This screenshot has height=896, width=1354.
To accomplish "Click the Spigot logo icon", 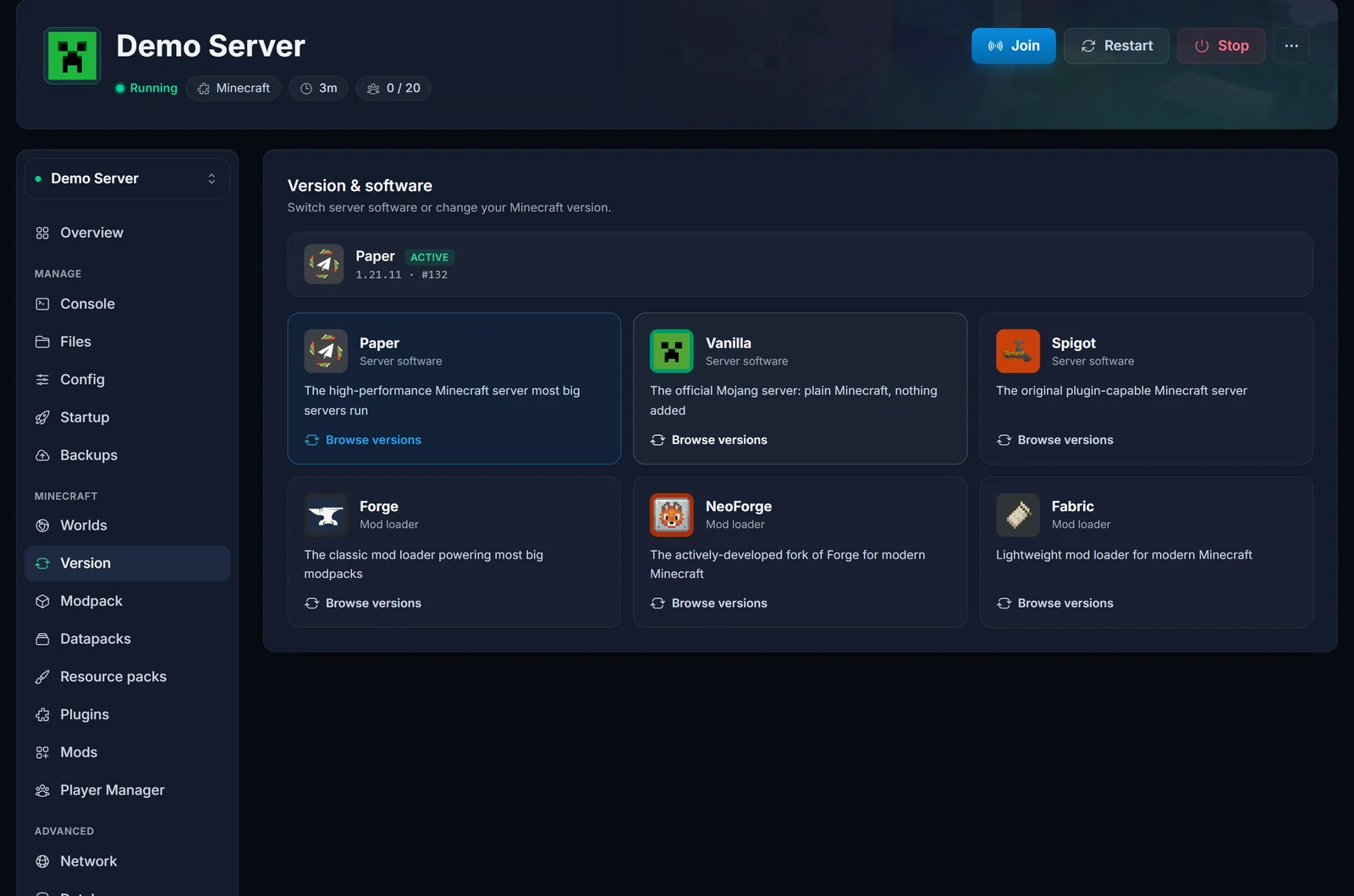I will point(1017,351).
